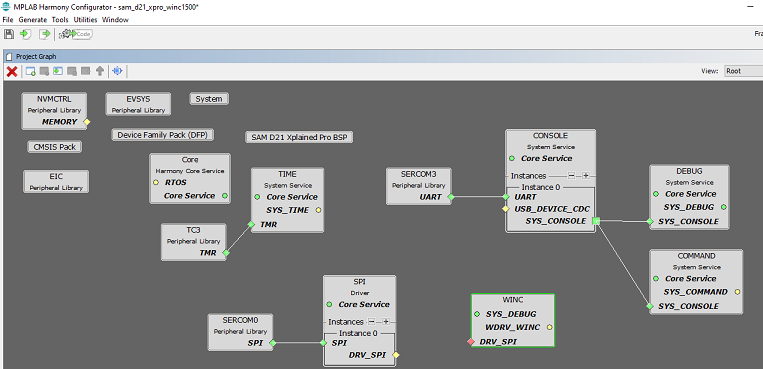This screenshot has width=763, height=369.
Task: Click DEBUG SYS_DEBUG green circle connector
Action: (x=724, y=207)
